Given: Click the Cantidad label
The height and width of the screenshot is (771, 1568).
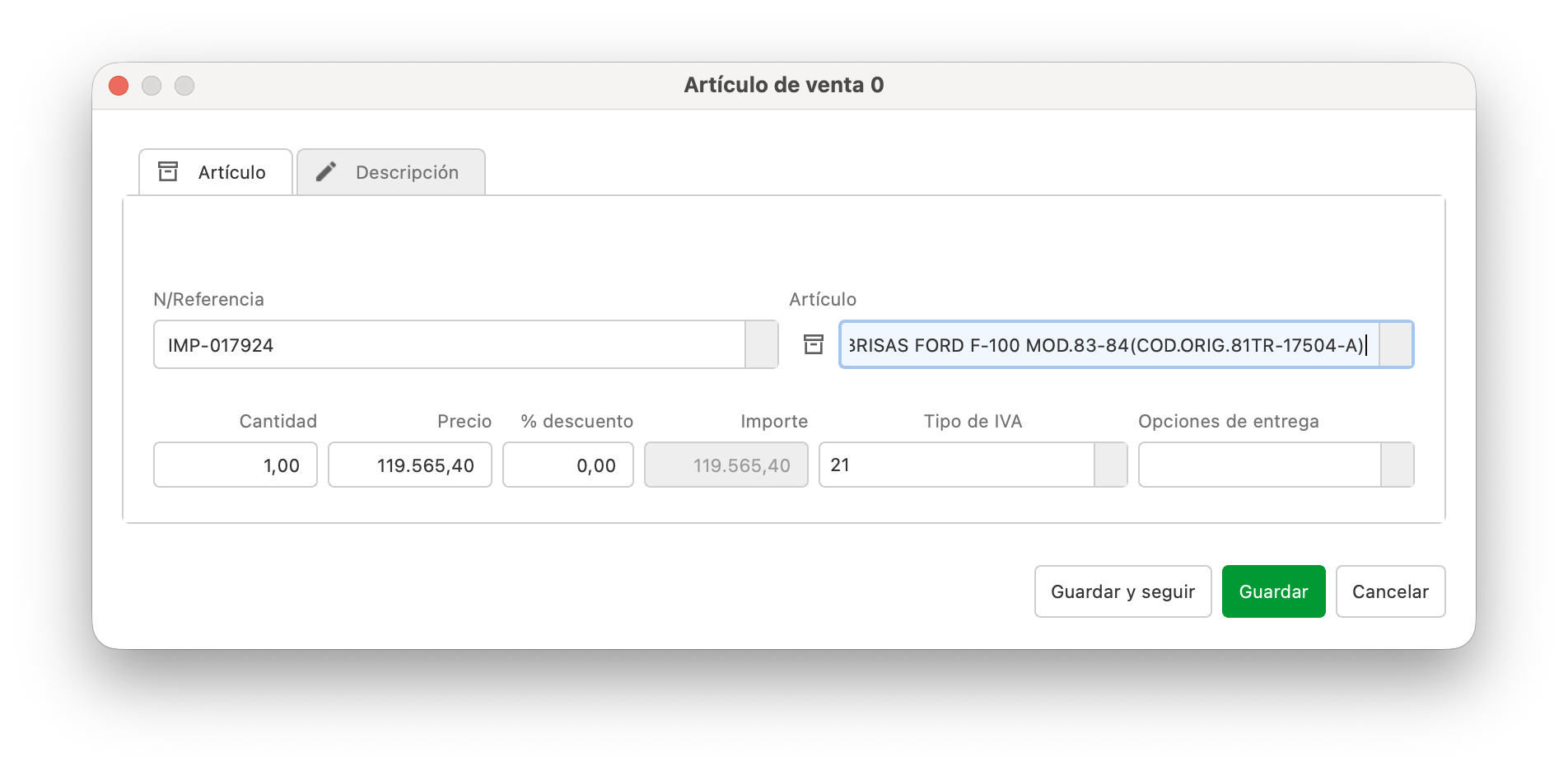Looking at the screenshot, I should pyautogui.click(x=278, y=421).
